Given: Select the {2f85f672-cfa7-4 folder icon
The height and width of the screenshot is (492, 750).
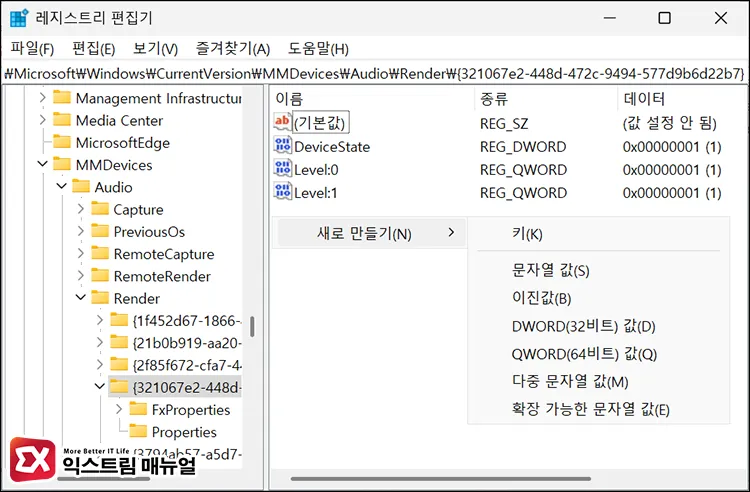Looking at the screenshot, I should (x=119, y=365).
